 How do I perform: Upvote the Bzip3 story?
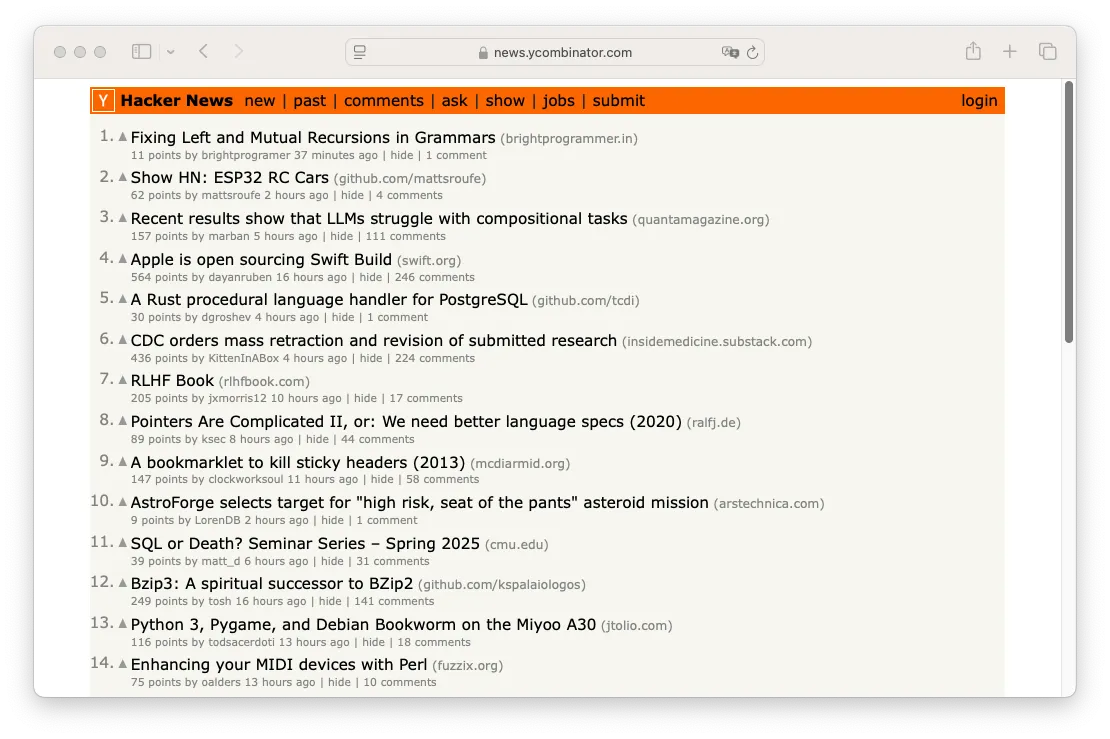[122, 583]
